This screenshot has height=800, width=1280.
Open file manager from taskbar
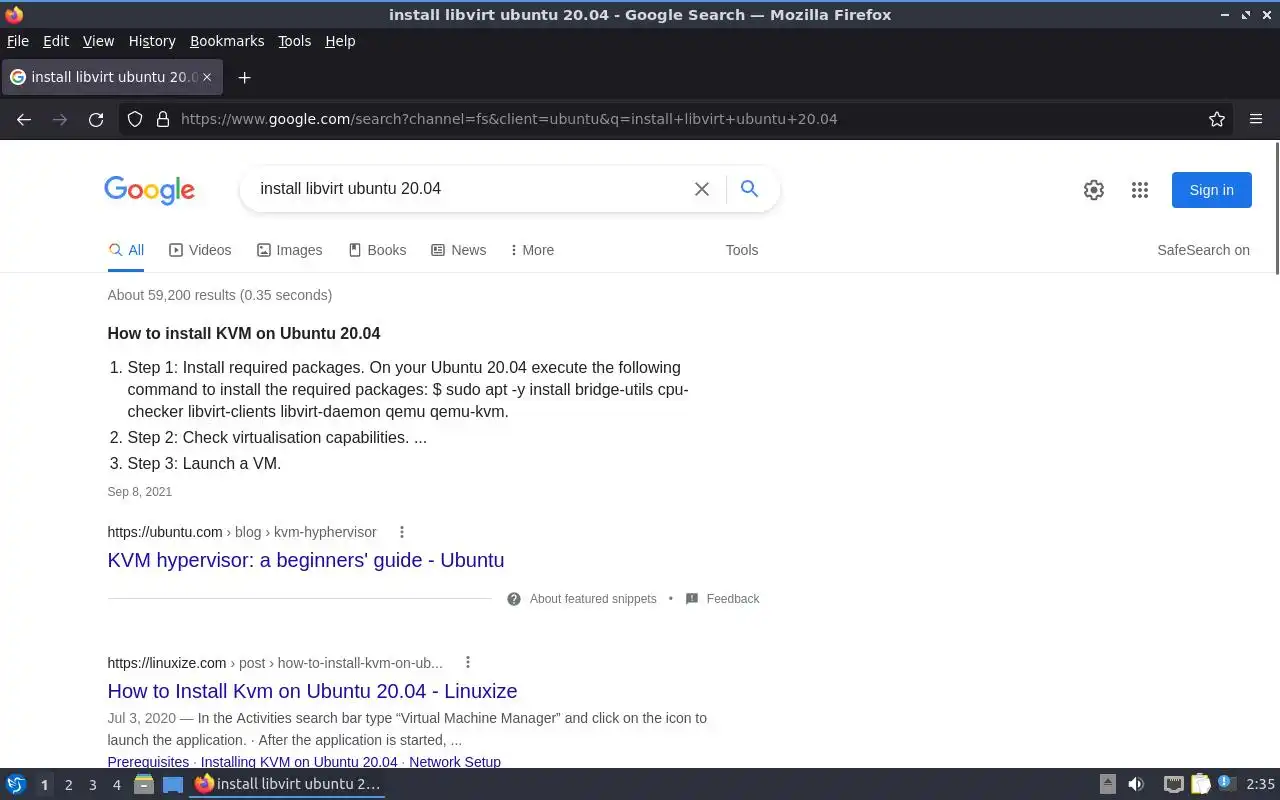point(144,785)
